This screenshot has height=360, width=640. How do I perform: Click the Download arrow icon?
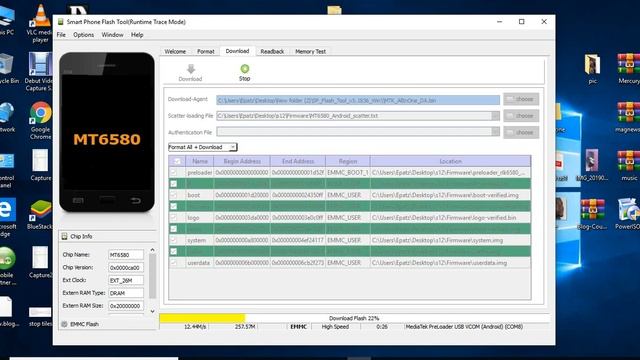[x=191, y=69]
